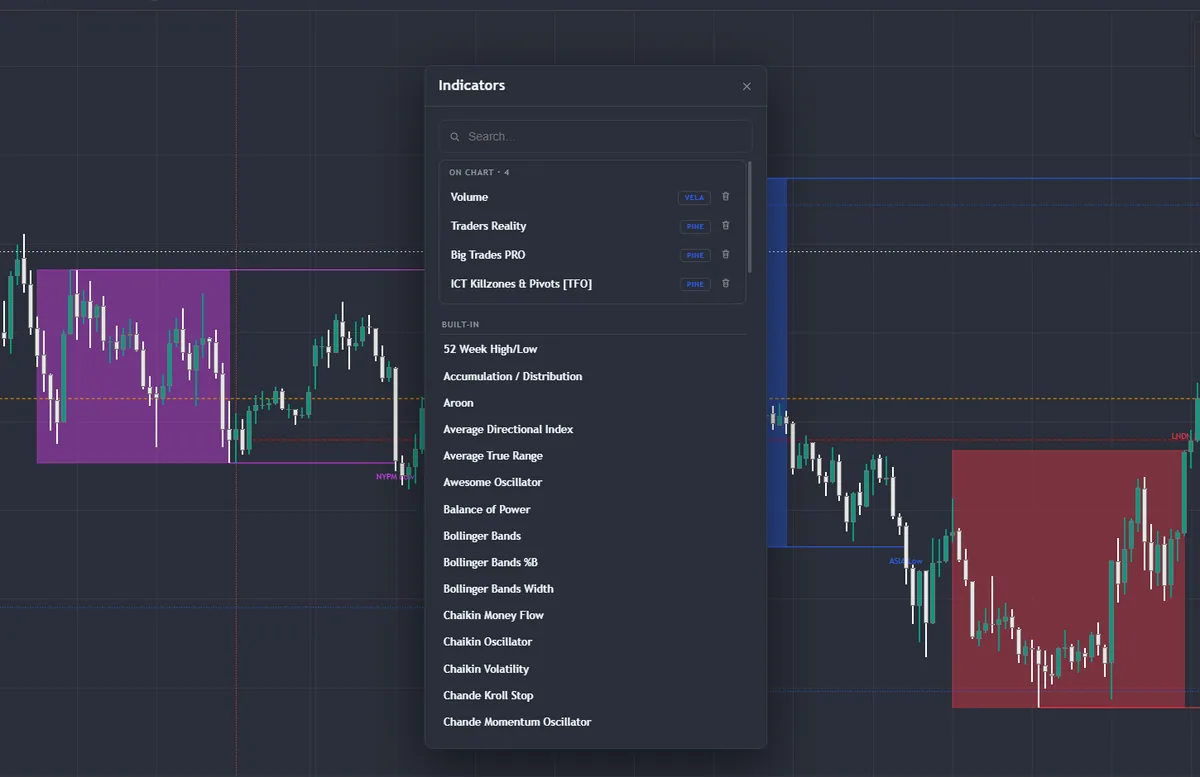The height and width of the screenshot is (777, 1200).
Task: Add the Bollinger Bands %B indicator
Action: click(x=594, y=562)
